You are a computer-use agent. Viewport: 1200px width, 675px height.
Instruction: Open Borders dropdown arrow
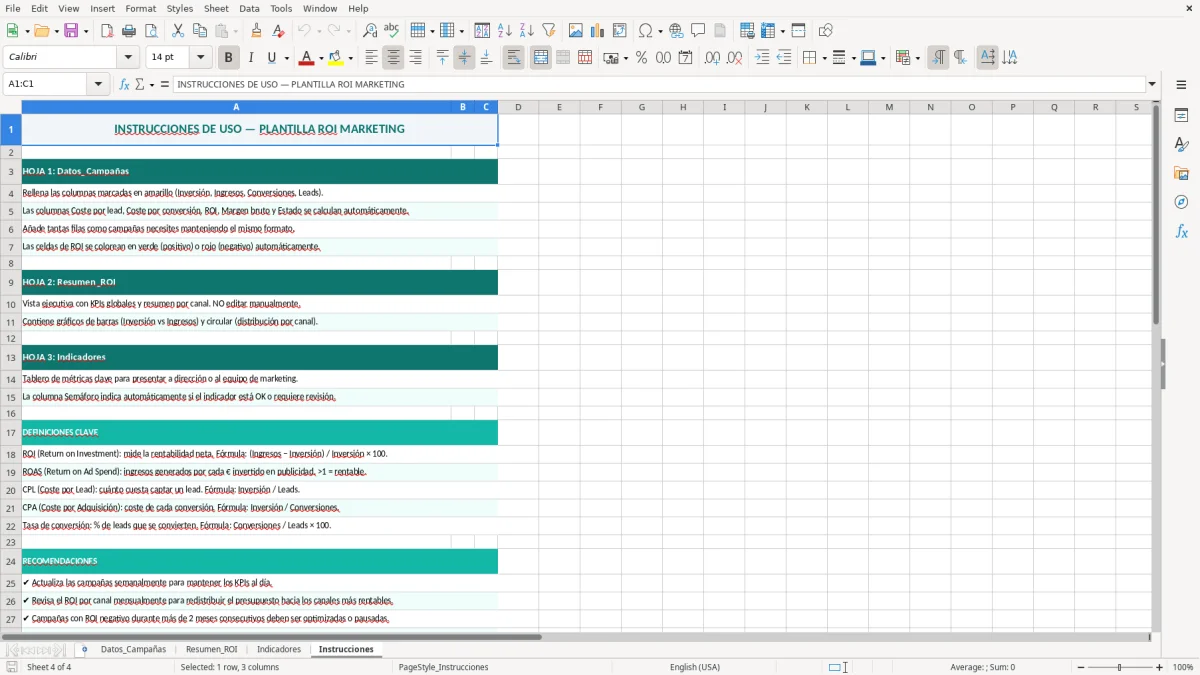(823, 58)
